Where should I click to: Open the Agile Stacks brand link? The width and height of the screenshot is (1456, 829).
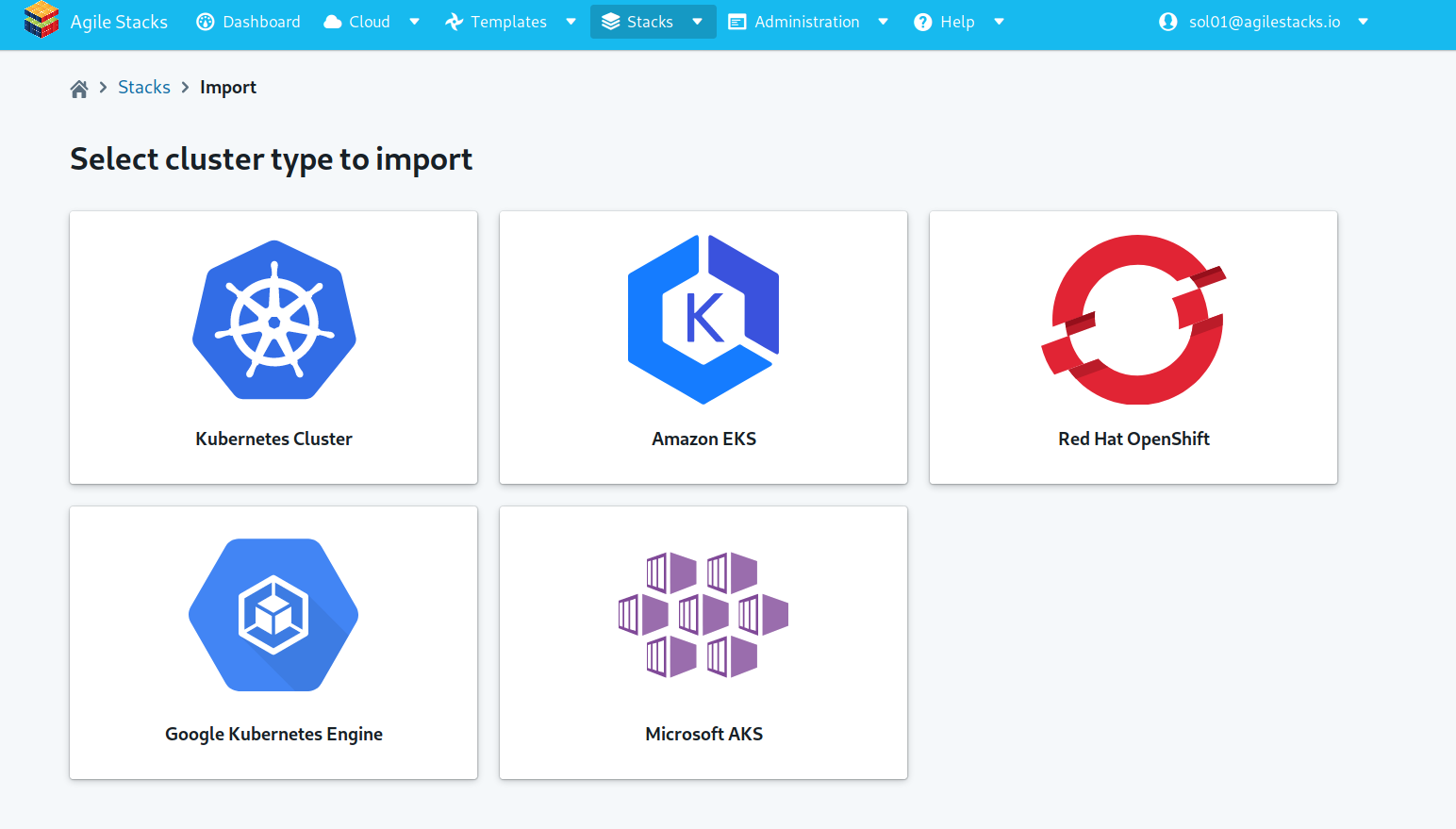click(x=119, y=22)
